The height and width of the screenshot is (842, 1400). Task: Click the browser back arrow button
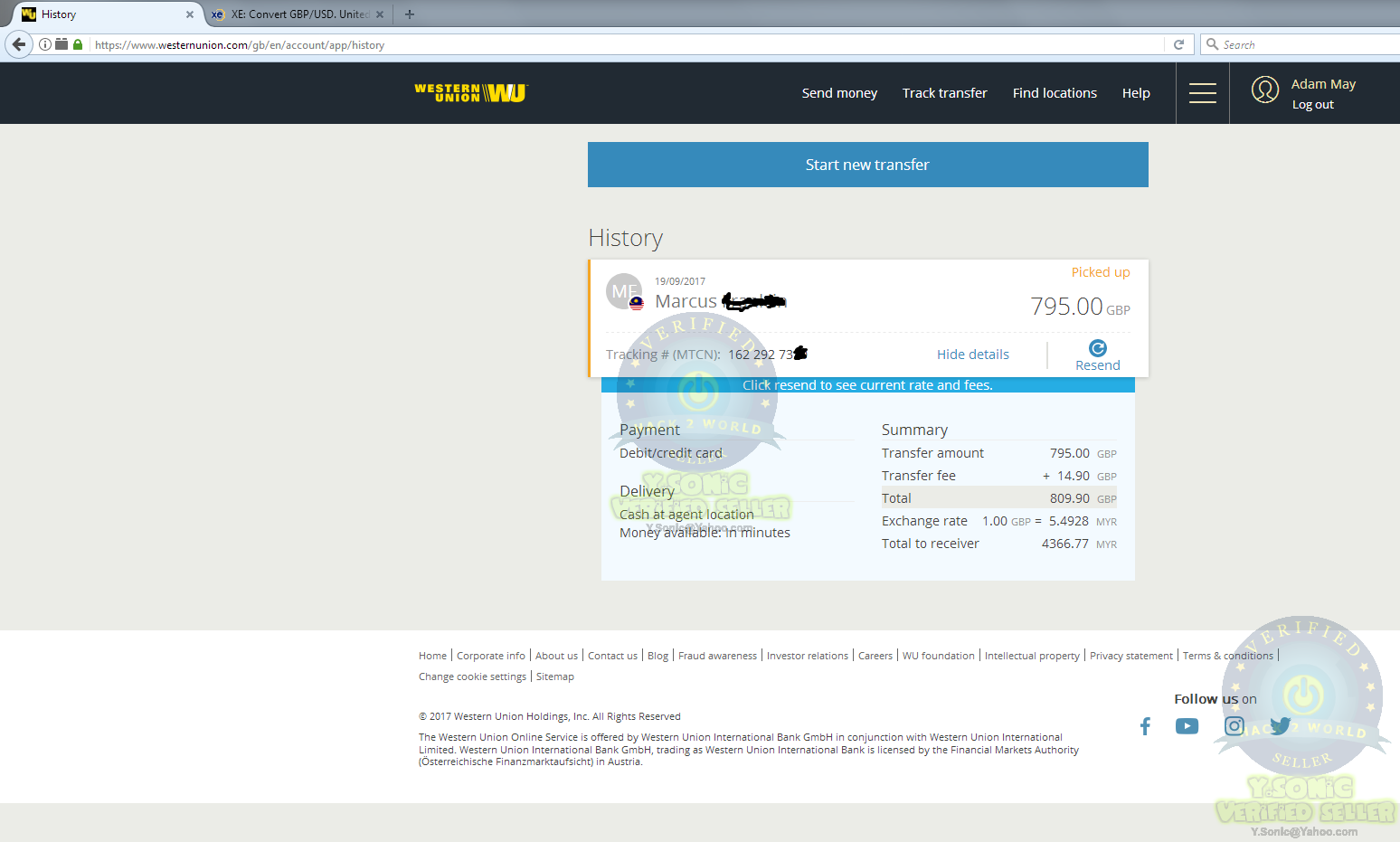(19, 44)
